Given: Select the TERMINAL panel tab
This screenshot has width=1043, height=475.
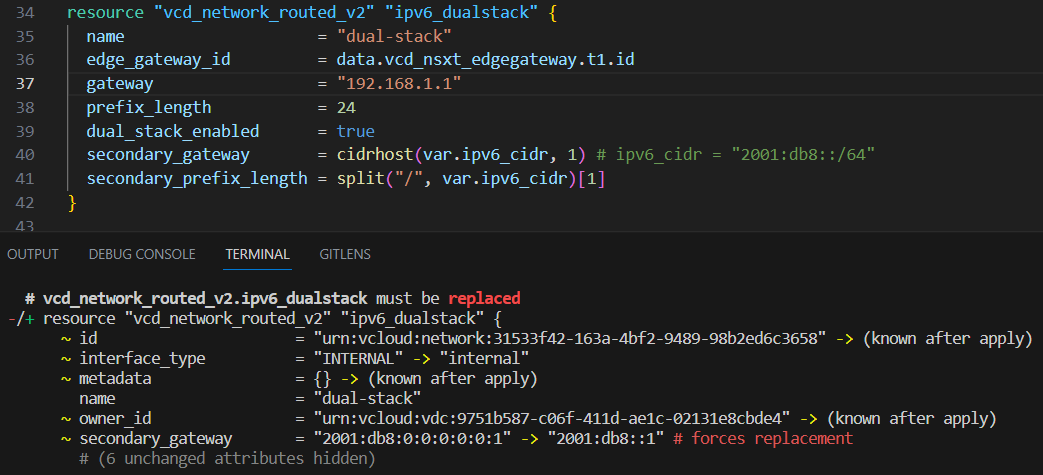Looking at the screenshot, I should 257,255.
